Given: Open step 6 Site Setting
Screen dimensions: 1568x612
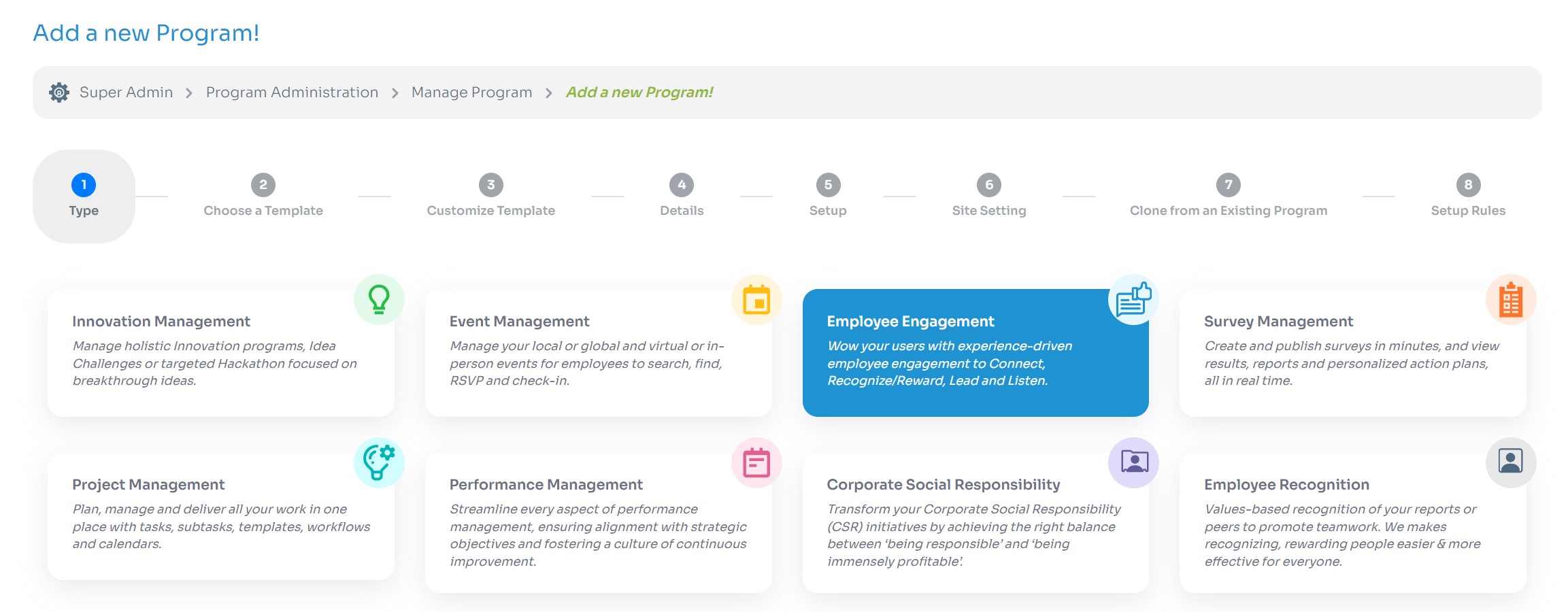Looking at the screenshot, I should [989, 196].
